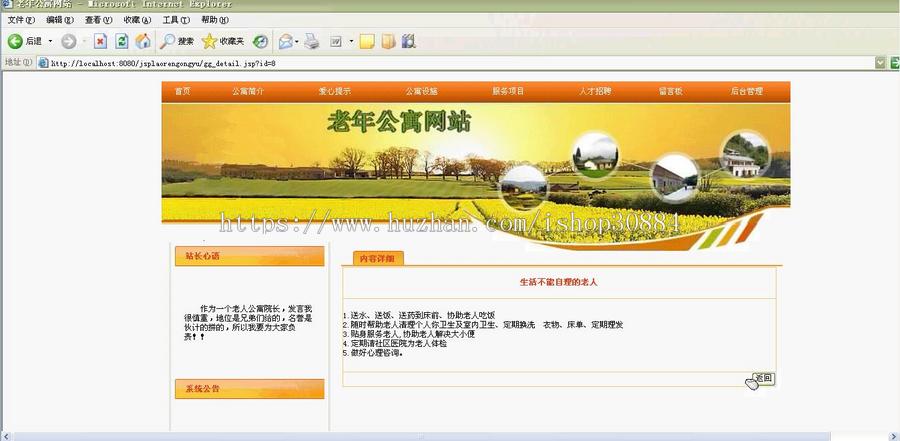This screenshot has width=900, height=441.
Task: Click the orange folder toolbar icon
Action: click(x=389, y=41)
